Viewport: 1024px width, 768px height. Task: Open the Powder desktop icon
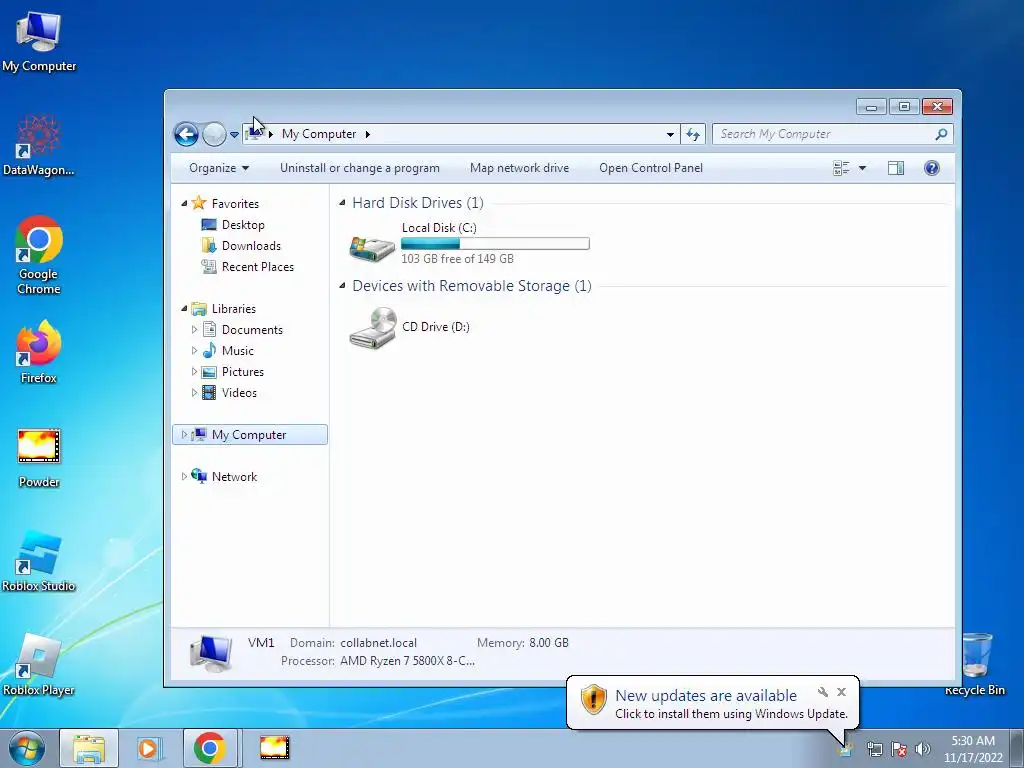(39, 458)
